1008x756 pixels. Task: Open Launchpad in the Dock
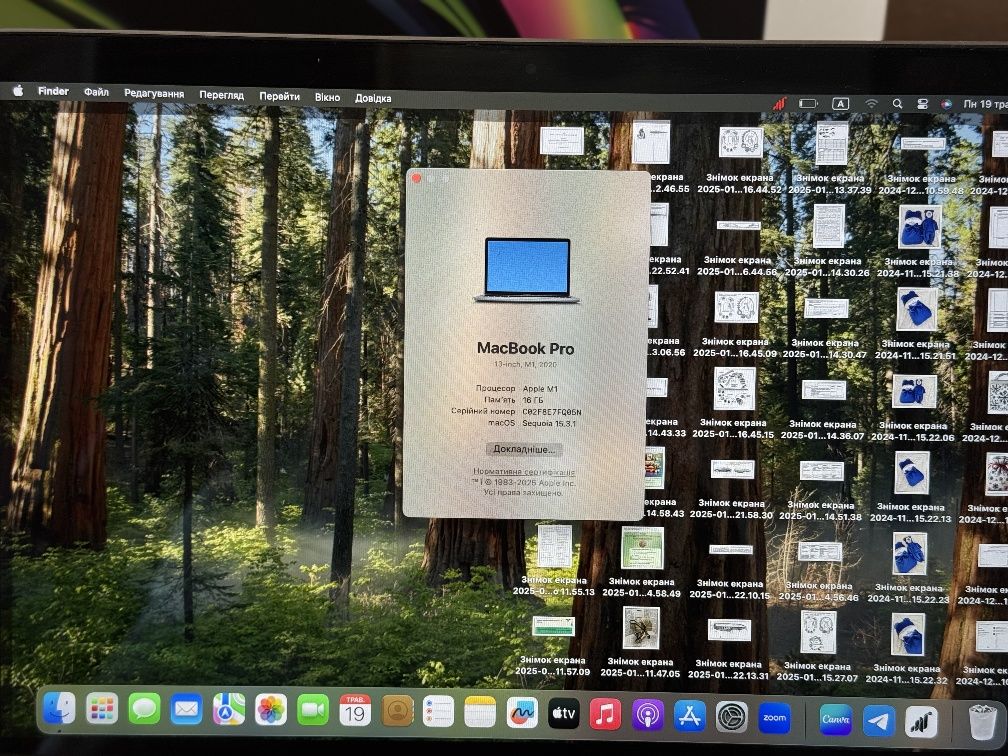pyautogui.click(x=102, y=709)
